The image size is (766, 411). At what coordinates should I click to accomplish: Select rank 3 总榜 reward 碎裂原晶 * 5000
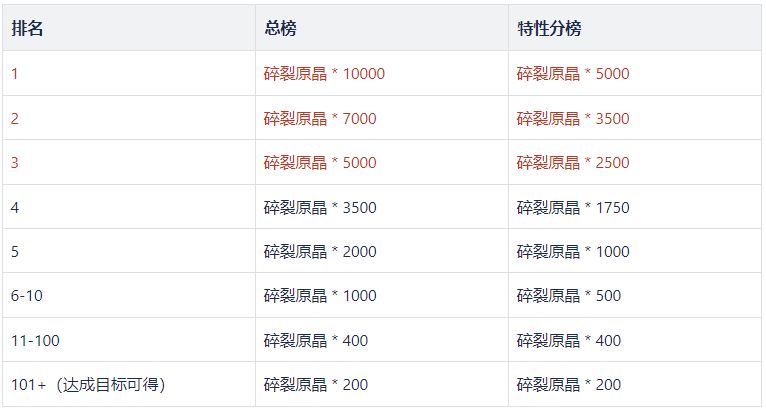pyautogui.click(x=320, y=163)
